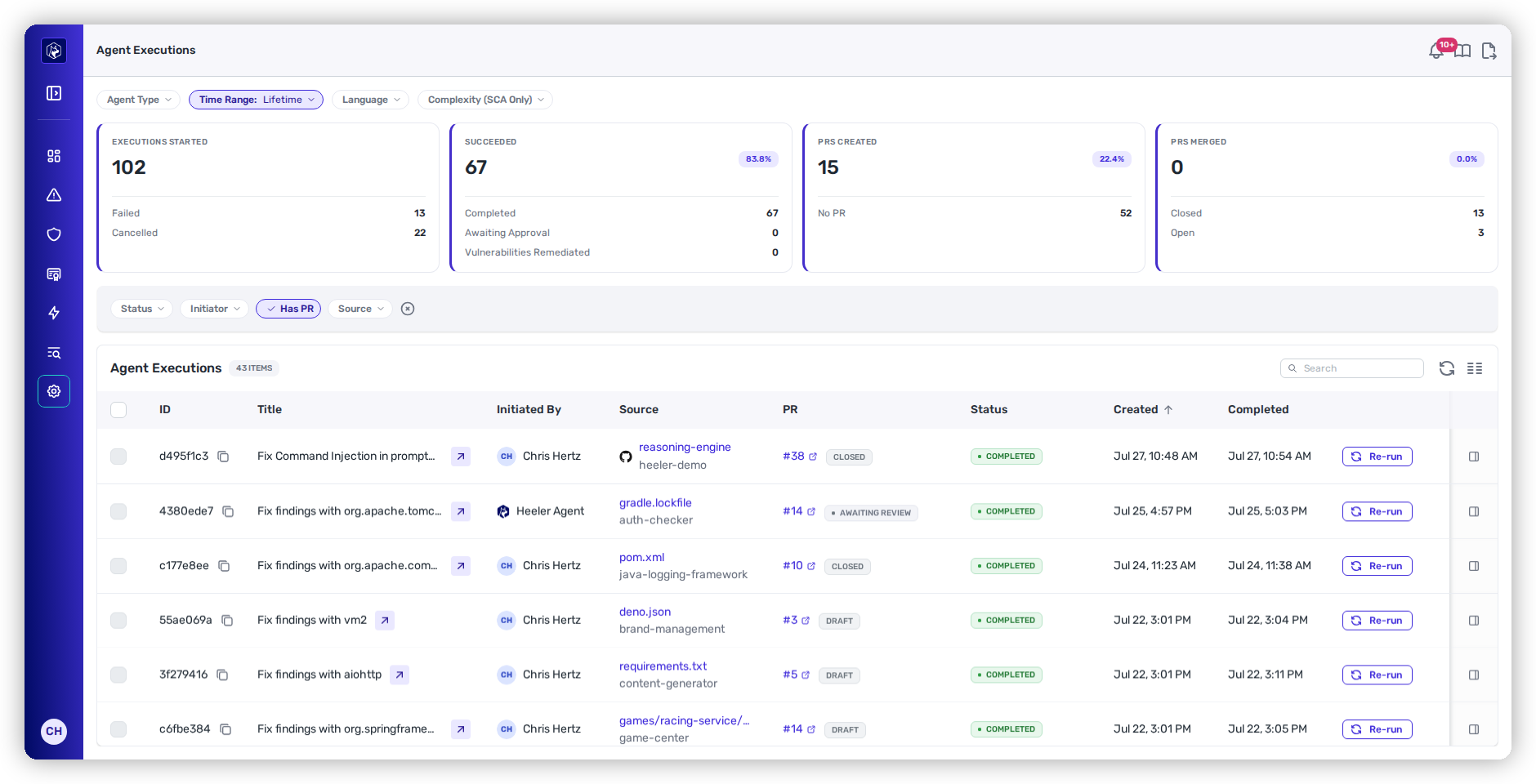Open details panel for row c177e8ee
This screenshot has height=784, width=1536.
[1474, 566]
